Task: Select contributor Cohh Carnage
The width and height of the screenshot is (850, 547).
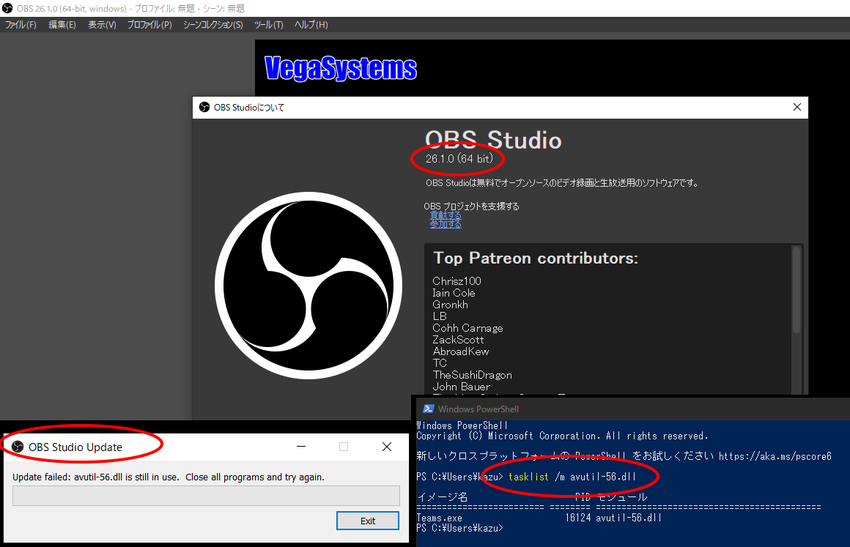Action: (468, 328)
